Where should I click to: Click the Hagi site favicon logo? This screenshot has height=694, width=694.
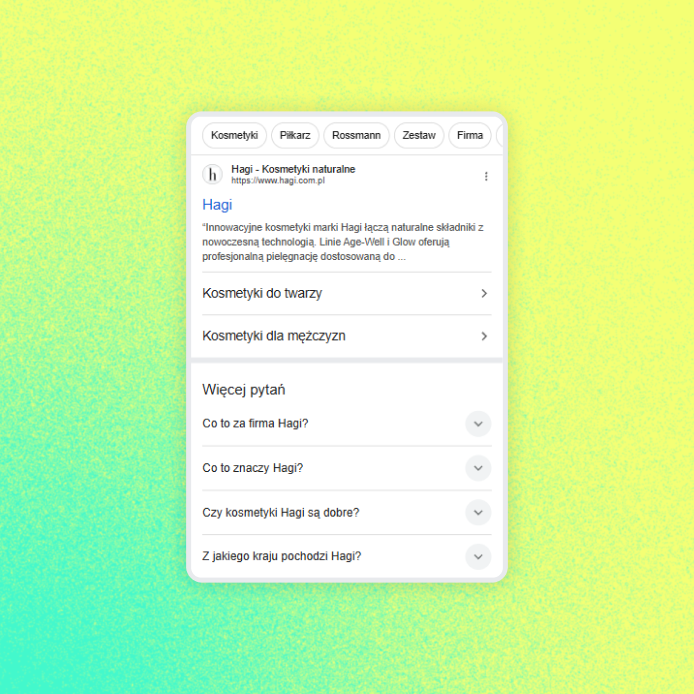pos(212,174)
